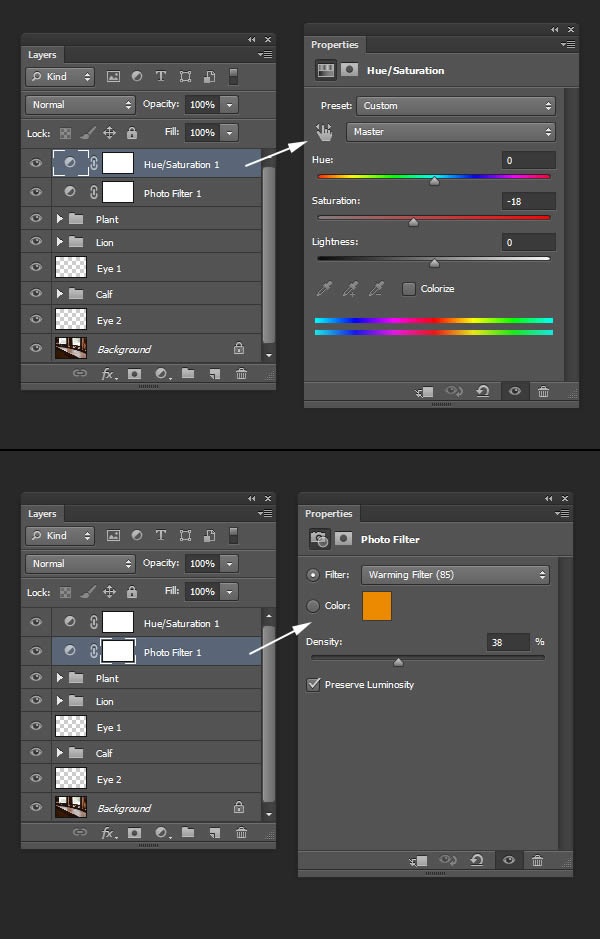
Task: Open the Warming Filter (85) dropdown
Action: (455, 575)
